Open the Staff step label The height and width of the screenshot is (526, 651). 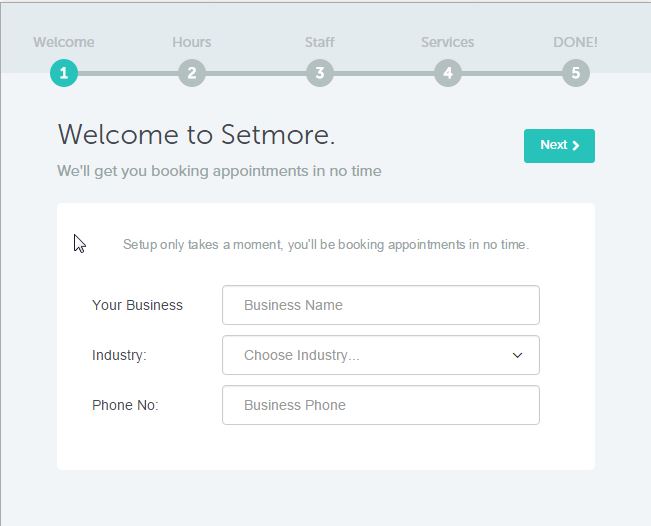320,42
